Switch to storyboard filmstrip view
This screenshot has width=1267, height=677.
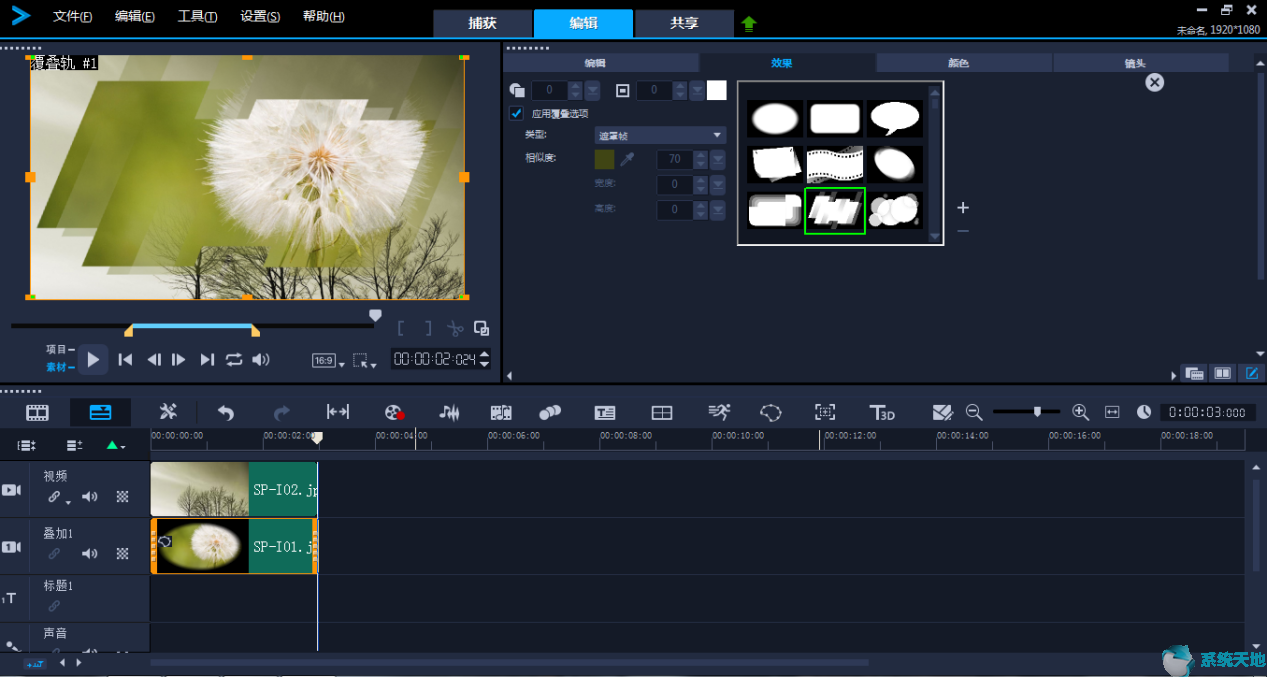[37, 412]
